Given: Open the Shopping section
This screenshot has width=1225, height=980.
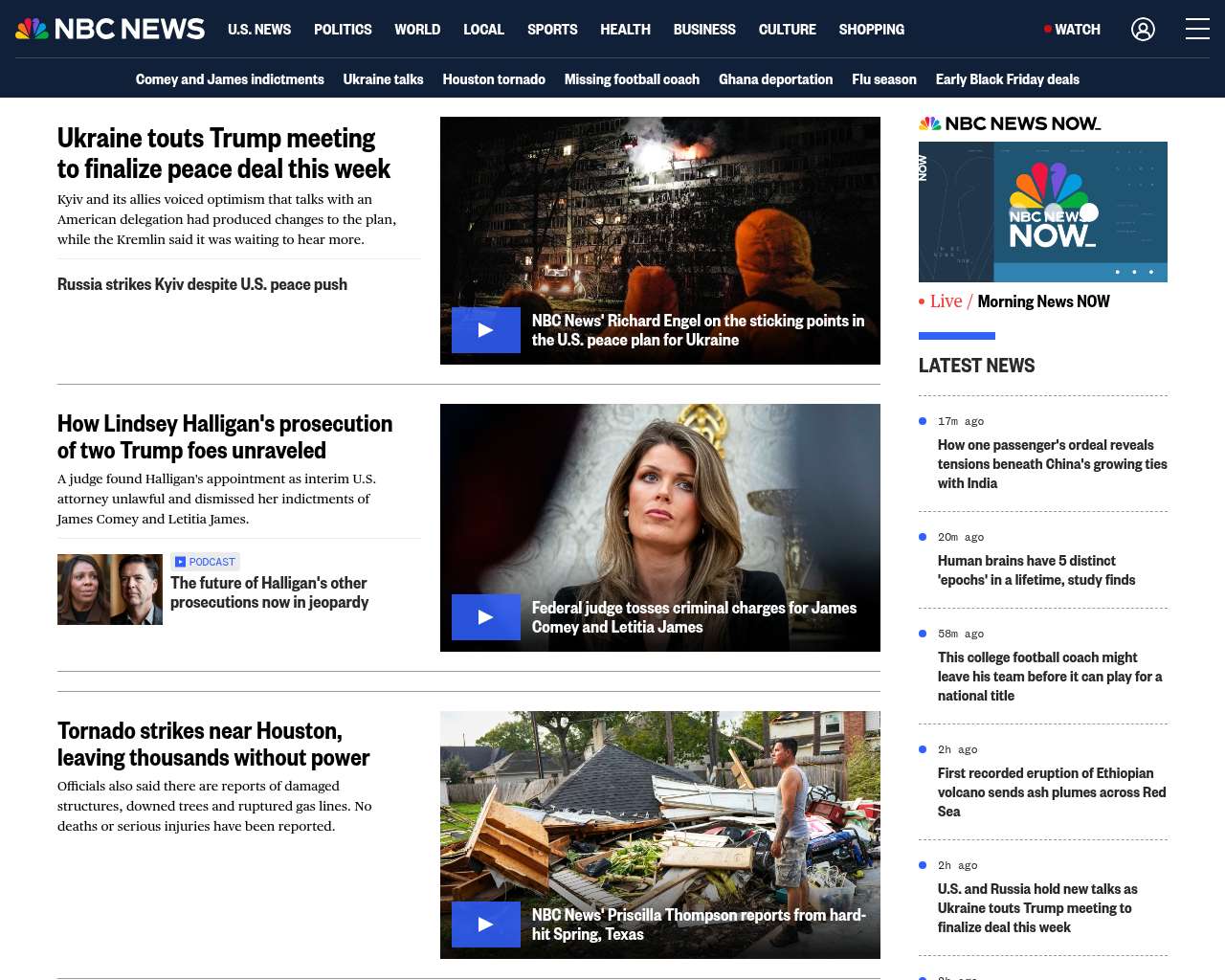Looking at the screenshot, I should coord(872,30).
